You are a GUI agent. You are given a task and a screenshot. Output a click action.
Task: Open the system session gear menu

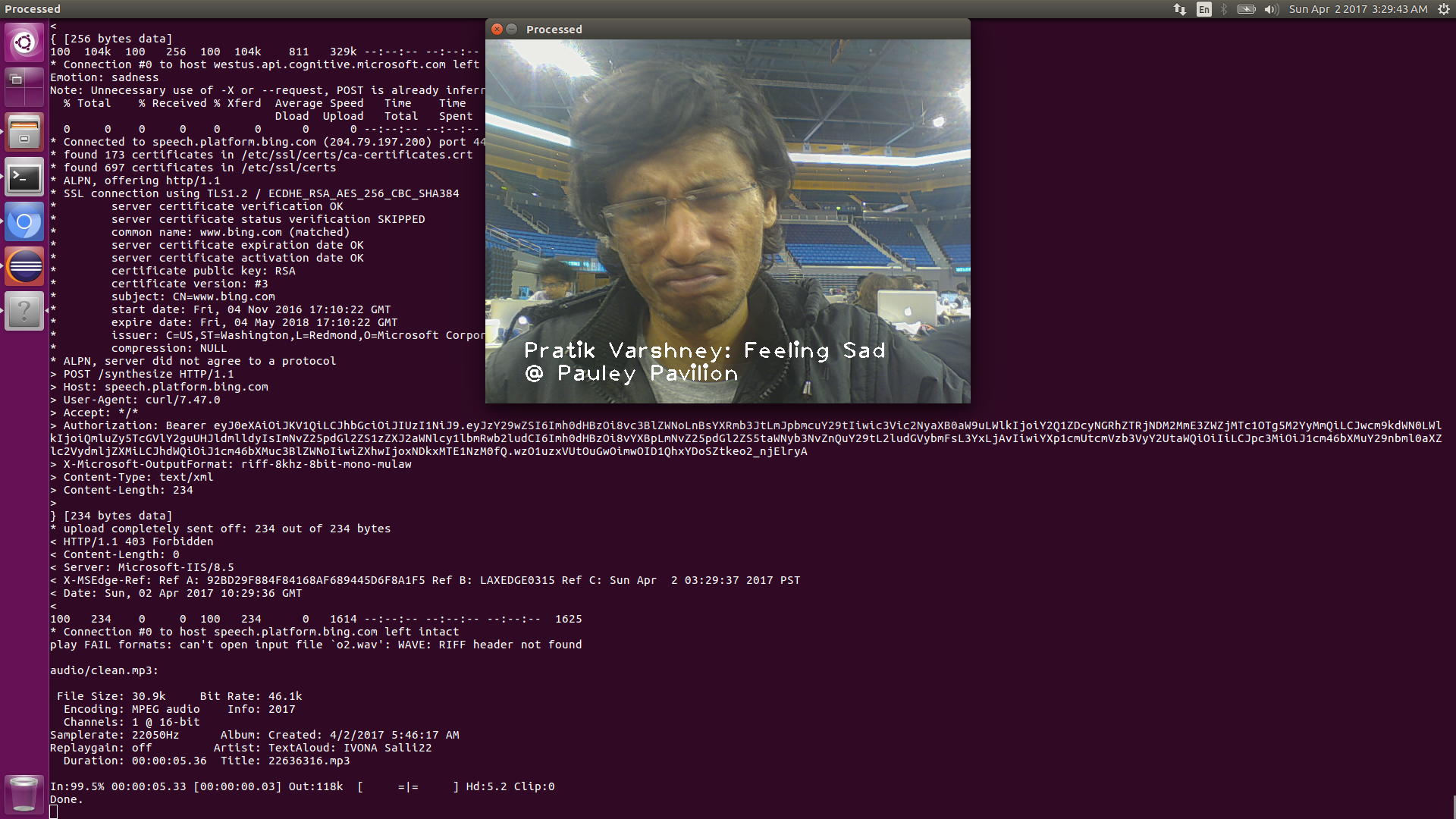click(1443, 9)
